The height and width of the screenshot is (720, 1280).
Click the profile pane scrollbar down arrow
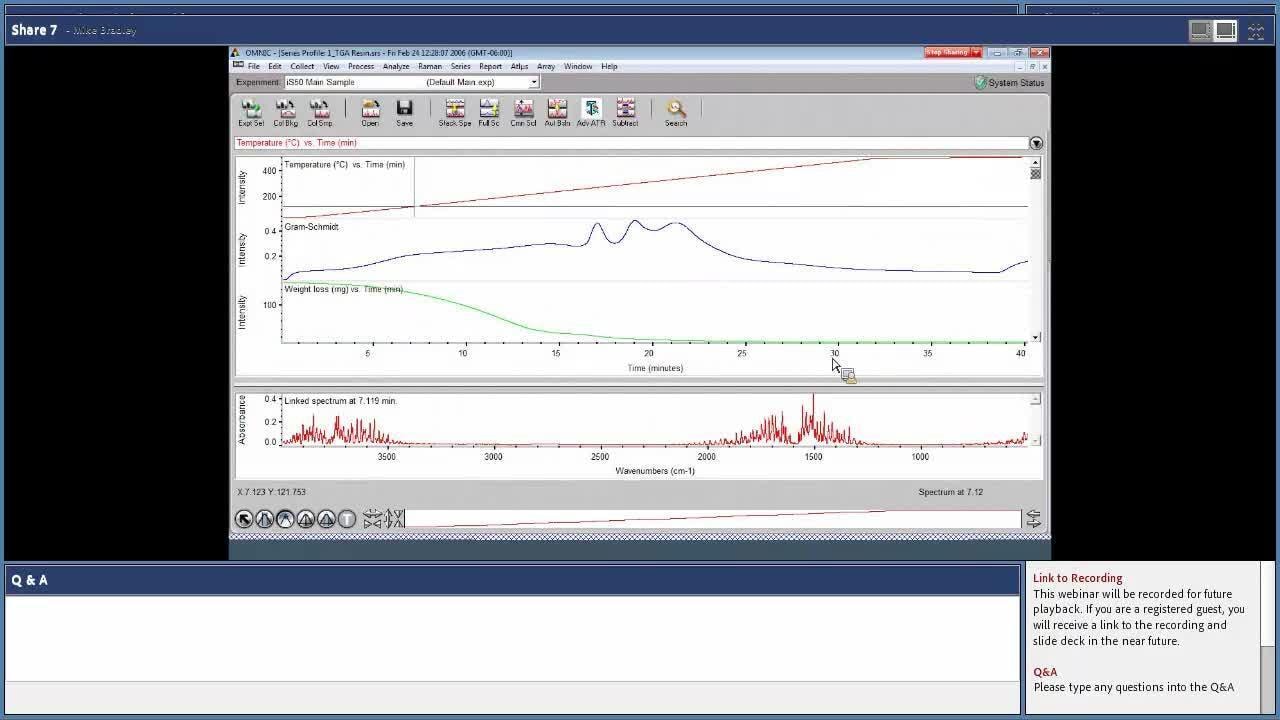(1036, 337)
